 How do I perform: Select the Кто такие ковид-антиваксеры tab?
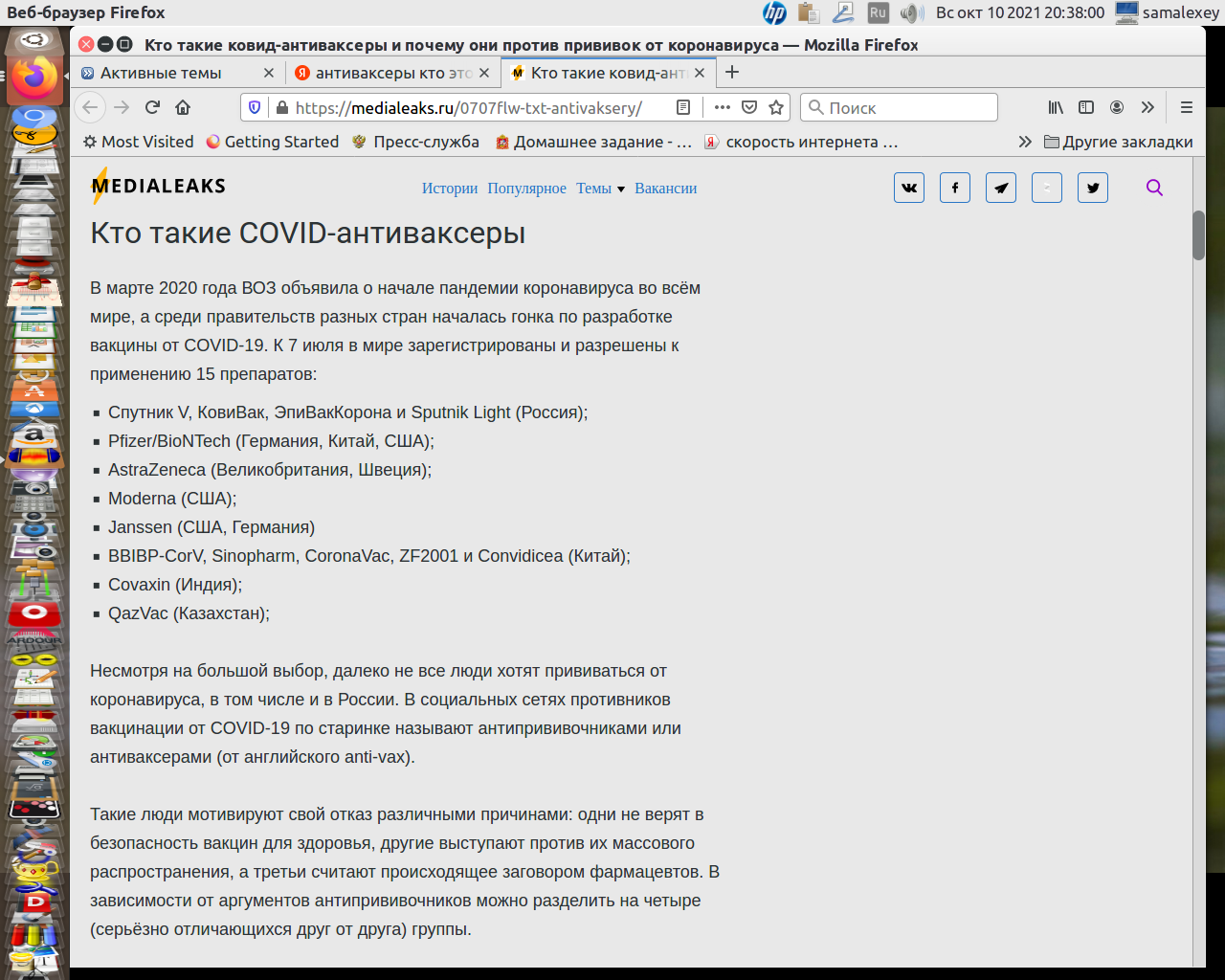609,73
